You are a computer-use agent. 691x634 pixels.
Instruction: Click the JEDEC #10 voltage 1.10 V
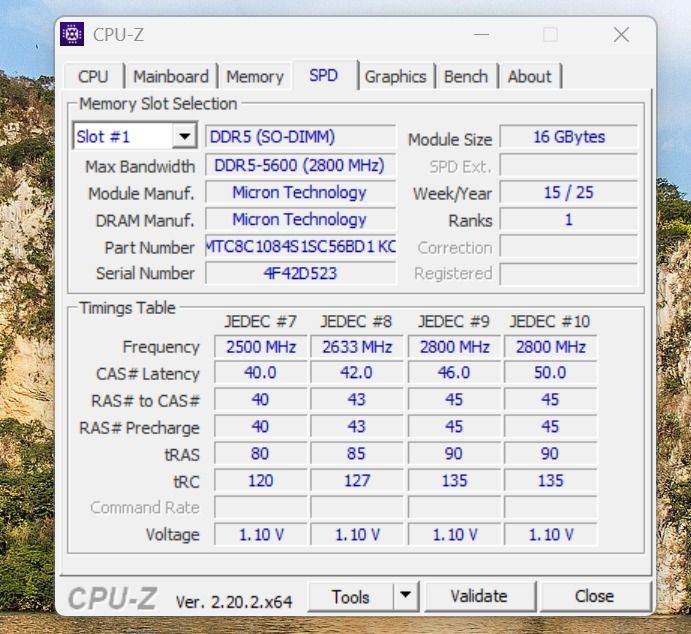[x=550, y=534]
